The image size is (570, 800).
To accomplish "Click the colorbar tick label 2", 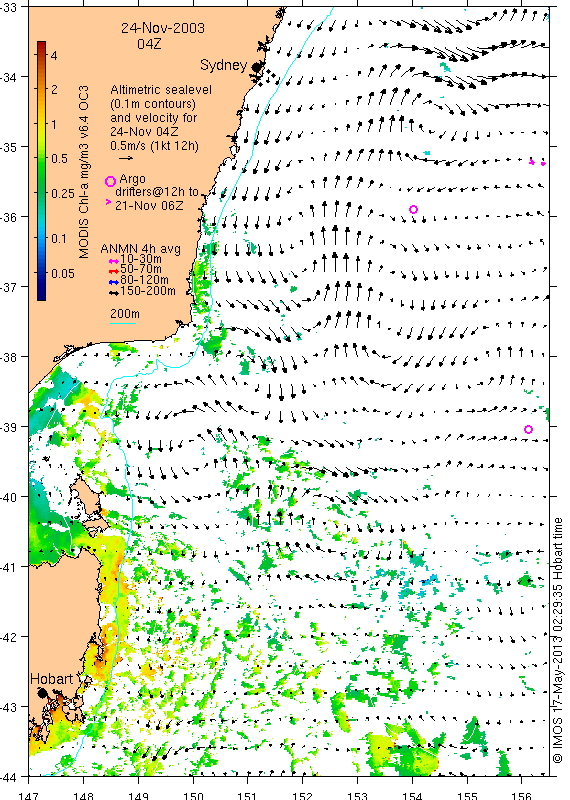I will point(54,90).
